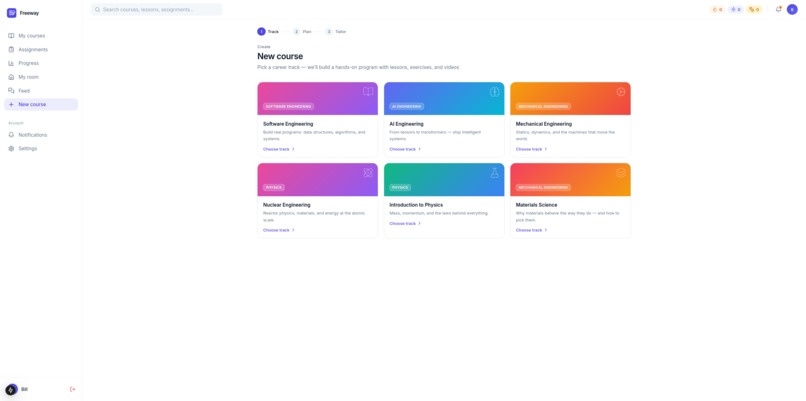
Task: Select step 1 Track in the stepper
Action: click(268, 32)
